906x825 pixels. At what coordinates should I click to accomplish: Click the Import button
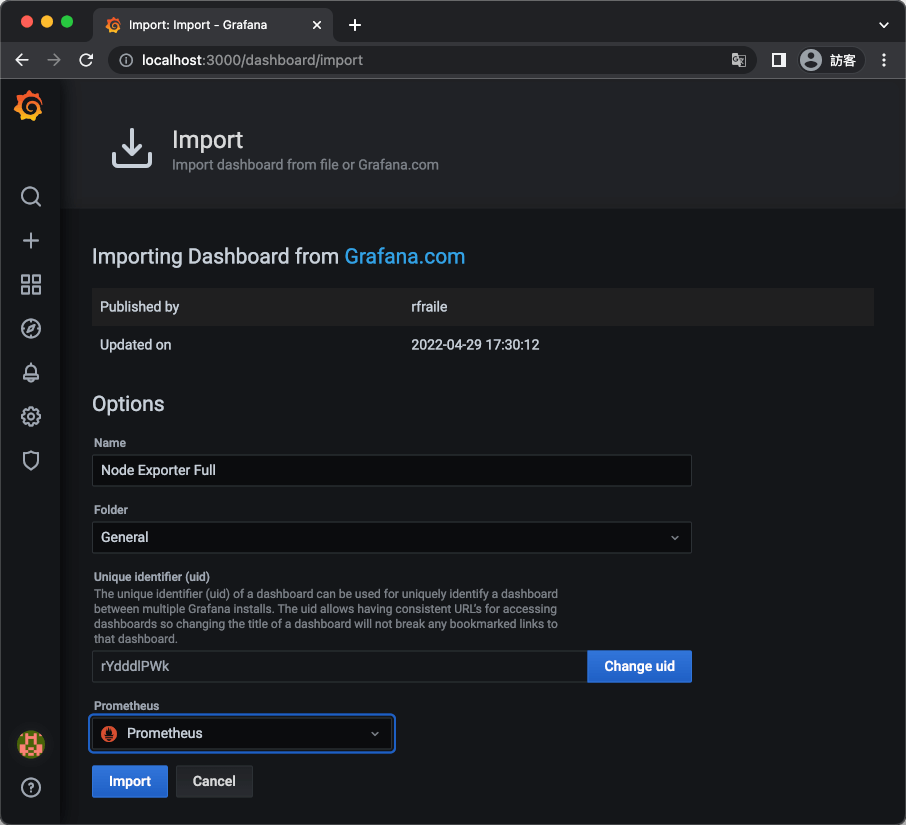coord(130,781)
